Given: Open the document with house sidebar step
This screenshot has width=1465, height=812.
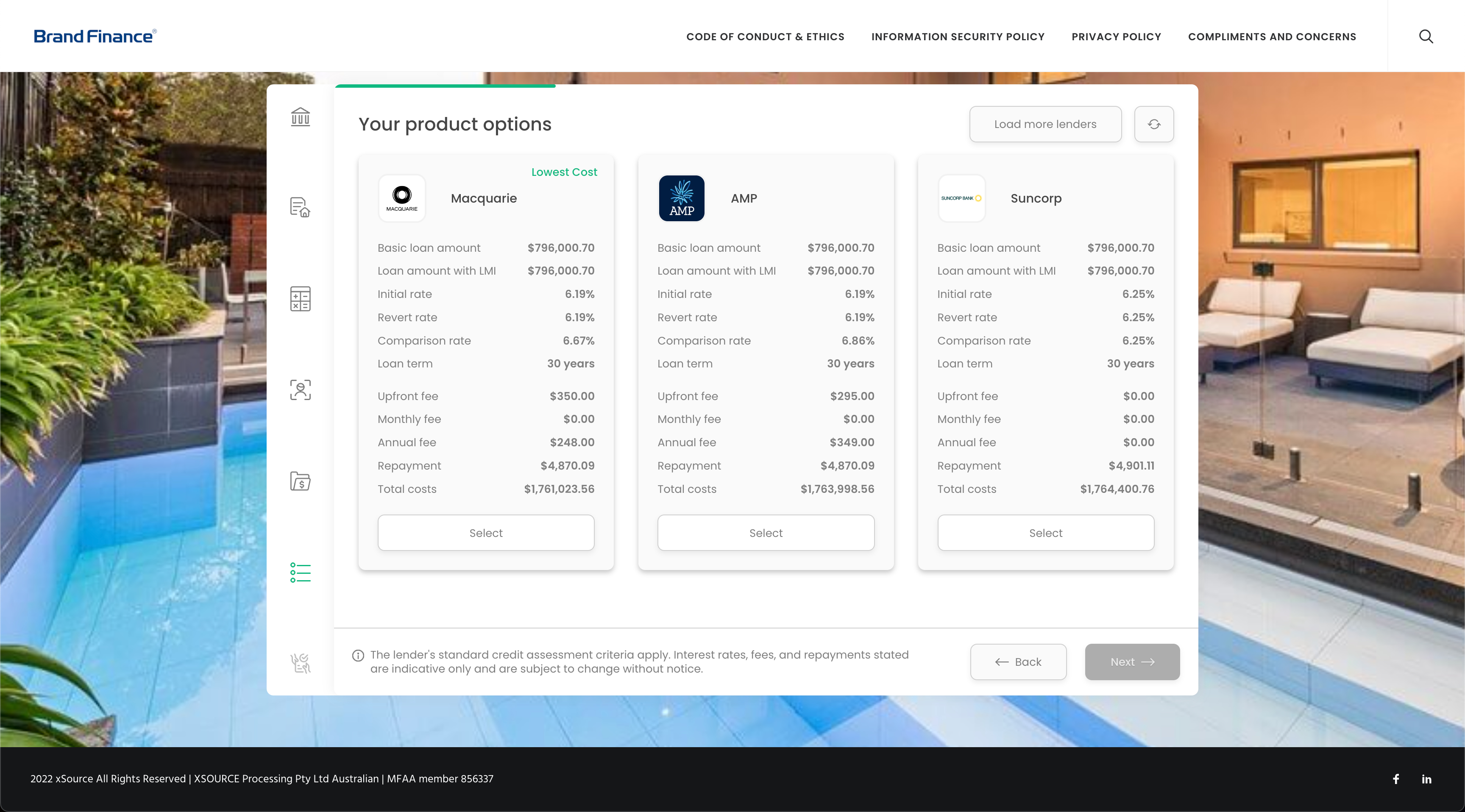Looking at the screenshot, I should click(x=300, y=208).
